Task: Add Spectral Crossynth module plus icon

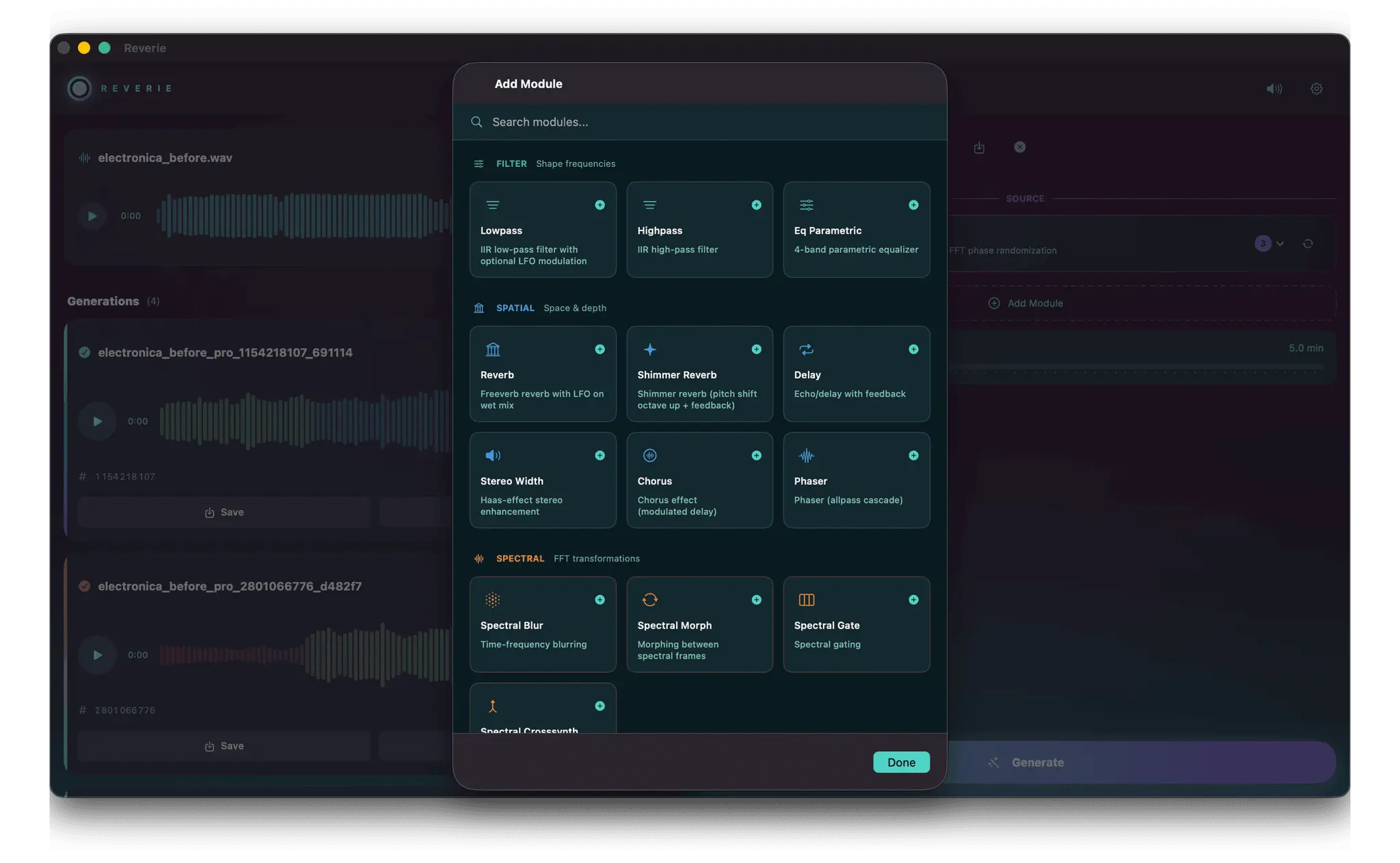Action: coord(600,706)
